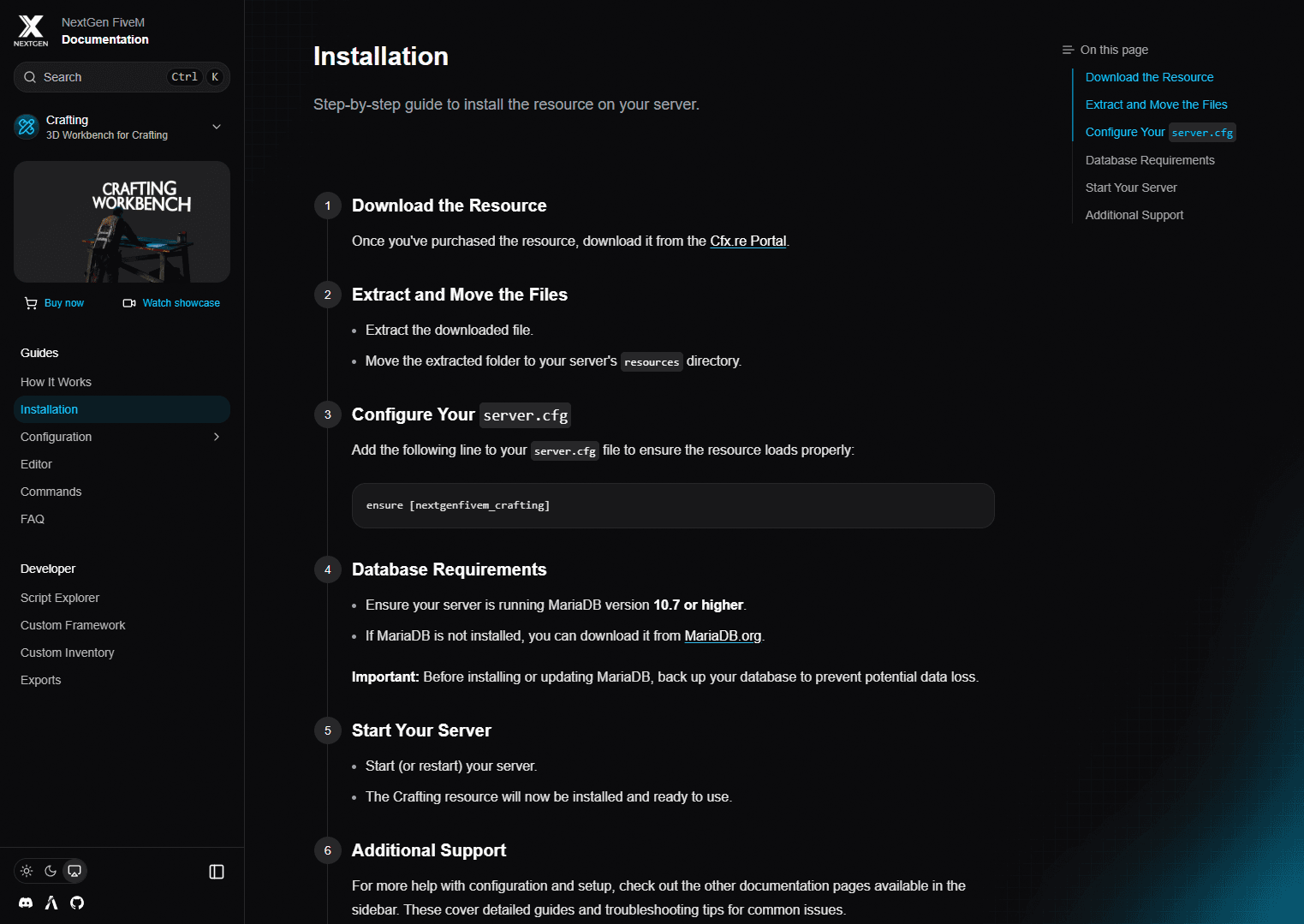Image resolution: width=1304 pixels, height=924 pixels.
Task: Go to Commands in sidebar
Action: pos(51,492)
